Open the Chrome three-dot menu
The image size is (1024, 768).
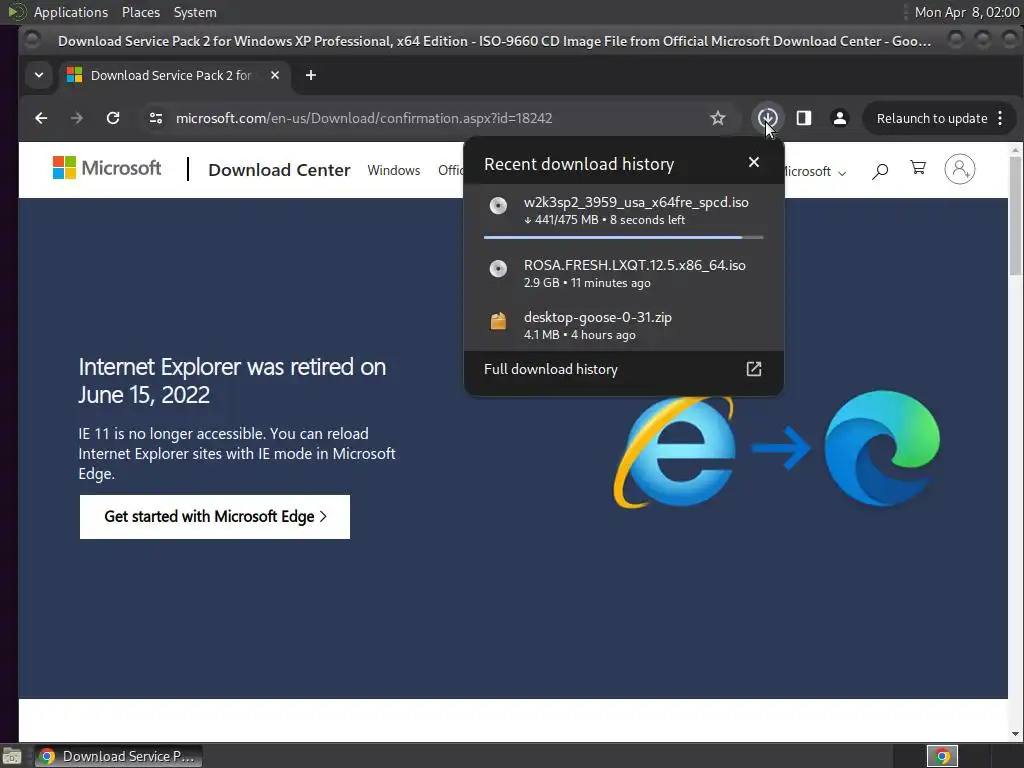pos(1000,118)
